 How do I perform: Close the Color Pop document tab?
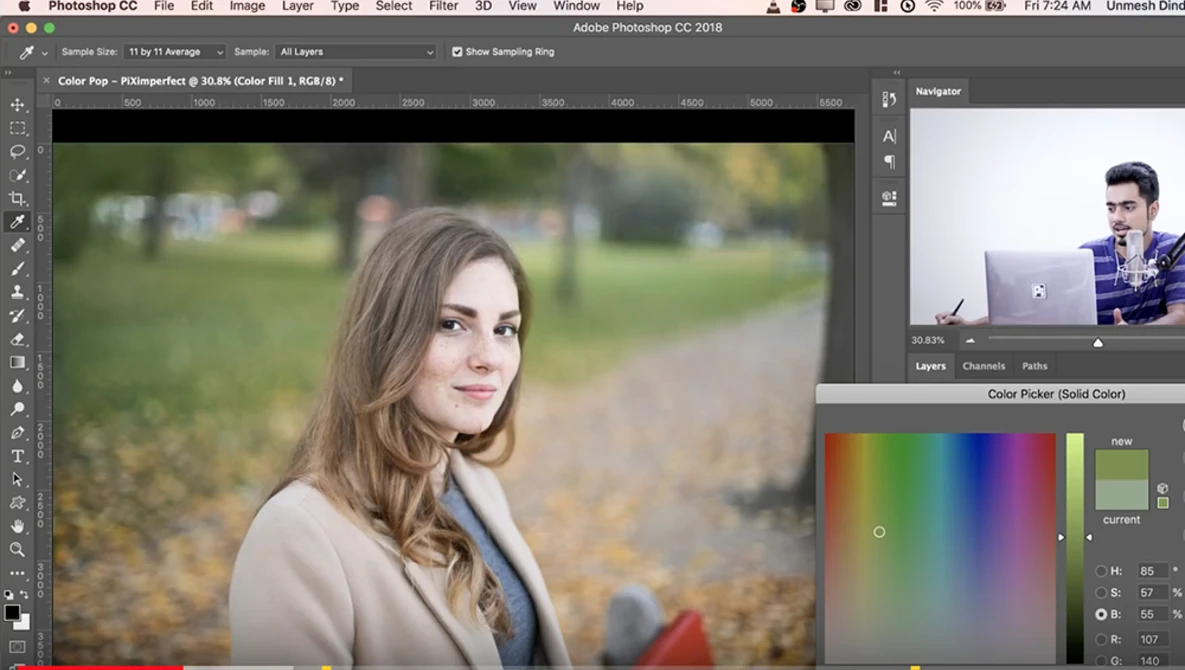point(46,80)
